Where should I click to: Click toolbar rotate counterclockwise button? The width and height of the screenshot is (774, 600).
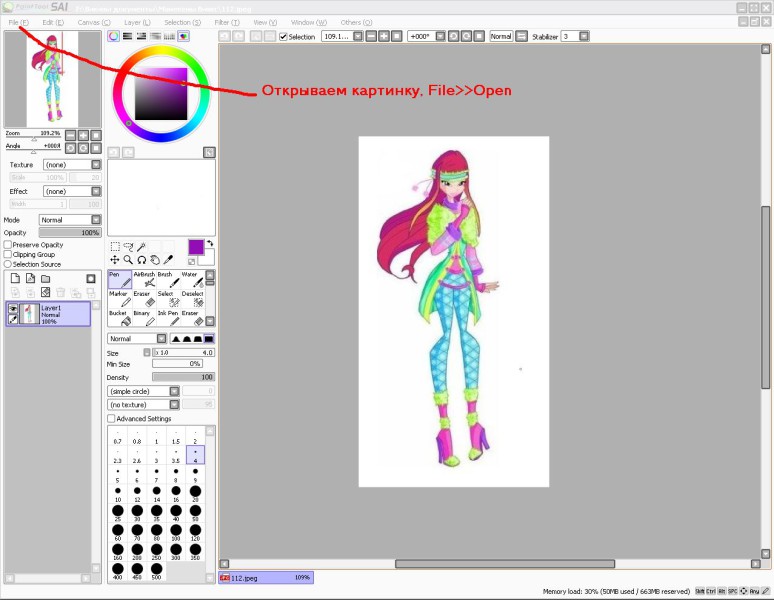click(x=454, y=37)
